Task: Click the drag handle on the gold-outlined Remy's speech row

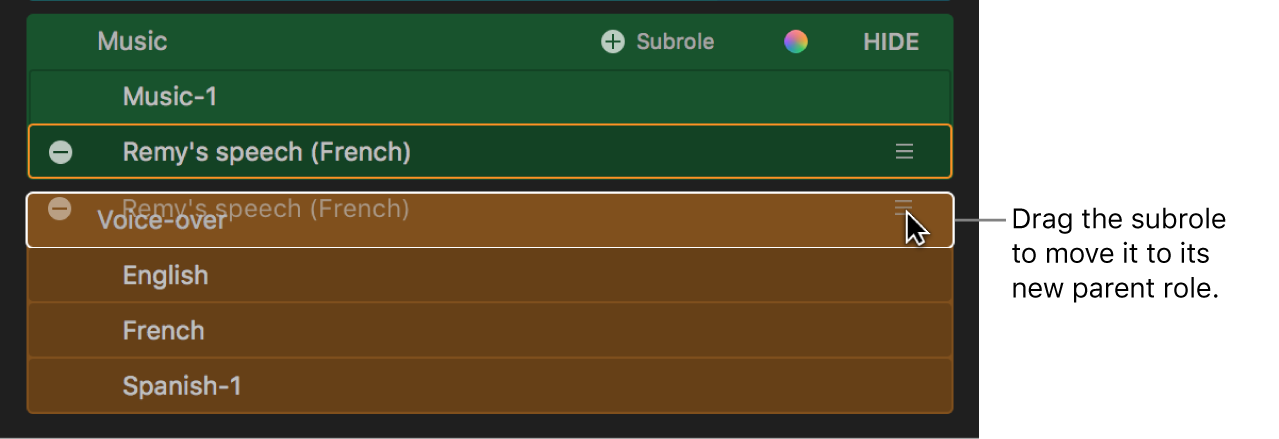Action: coord(904,152)
